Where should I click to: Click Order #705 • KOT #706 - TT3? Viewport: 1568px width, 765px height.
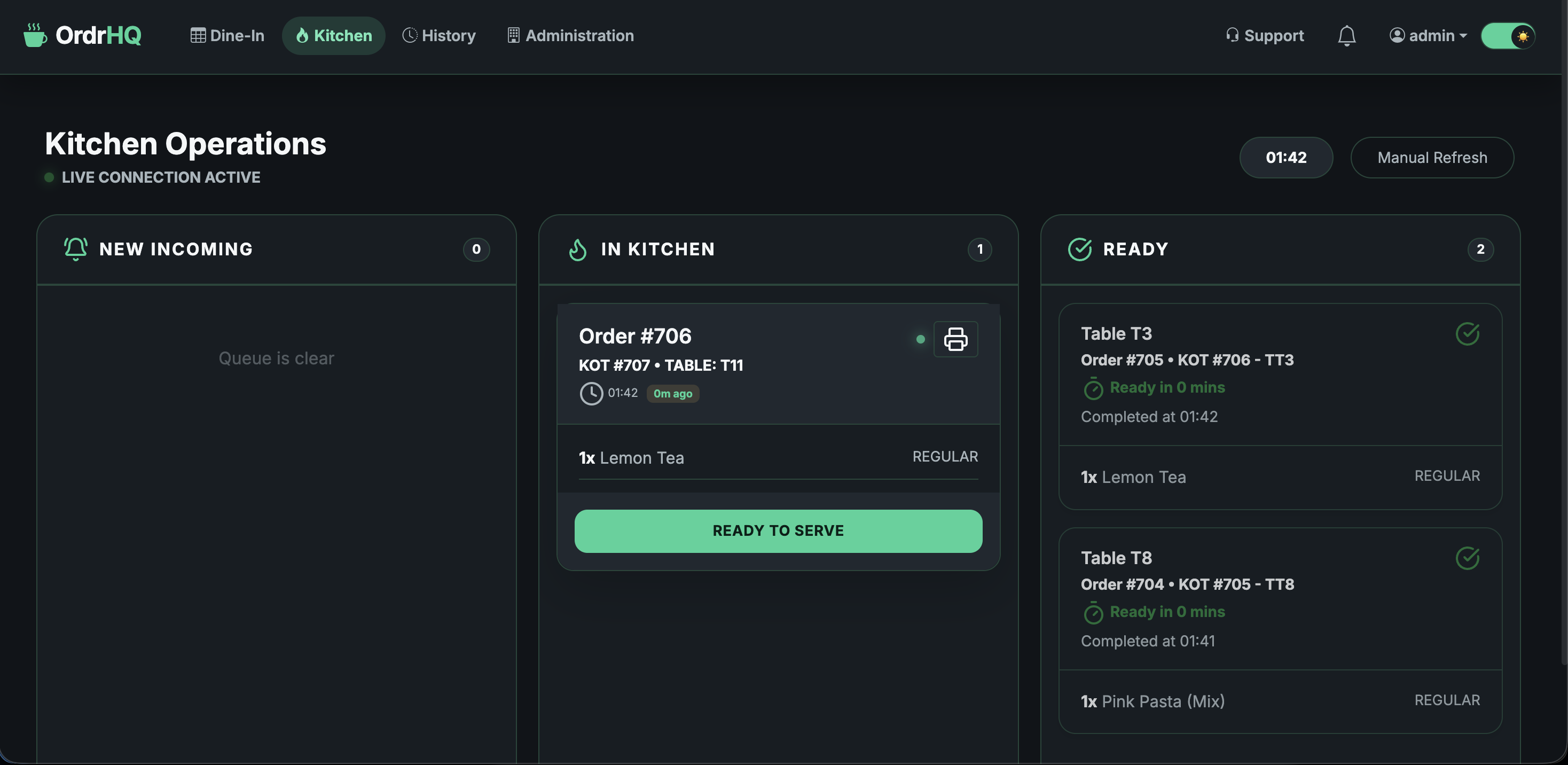coord(1187,360)
